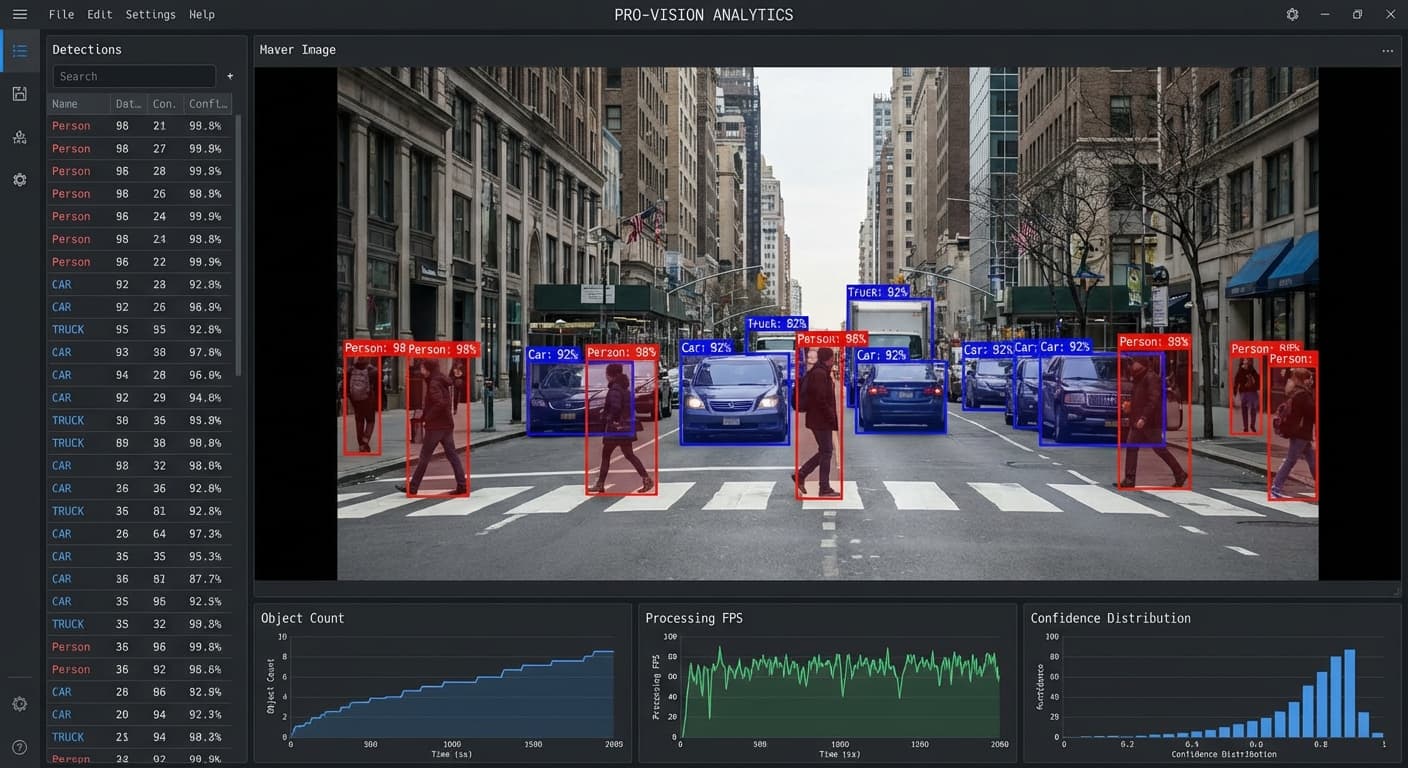Open the Help menu

click(202, 14)
